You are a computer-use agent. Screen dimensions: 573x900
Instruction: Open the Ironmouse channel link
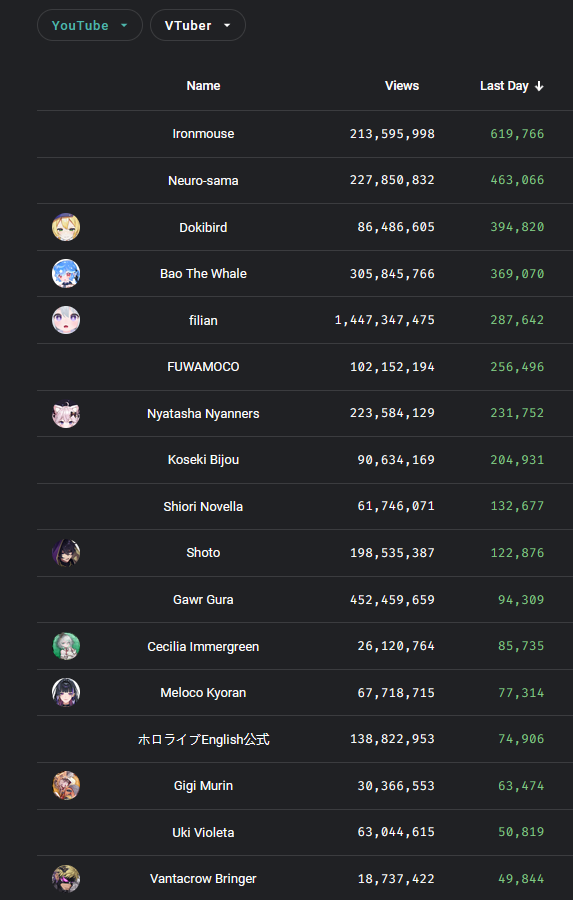(x=203, y=134)
